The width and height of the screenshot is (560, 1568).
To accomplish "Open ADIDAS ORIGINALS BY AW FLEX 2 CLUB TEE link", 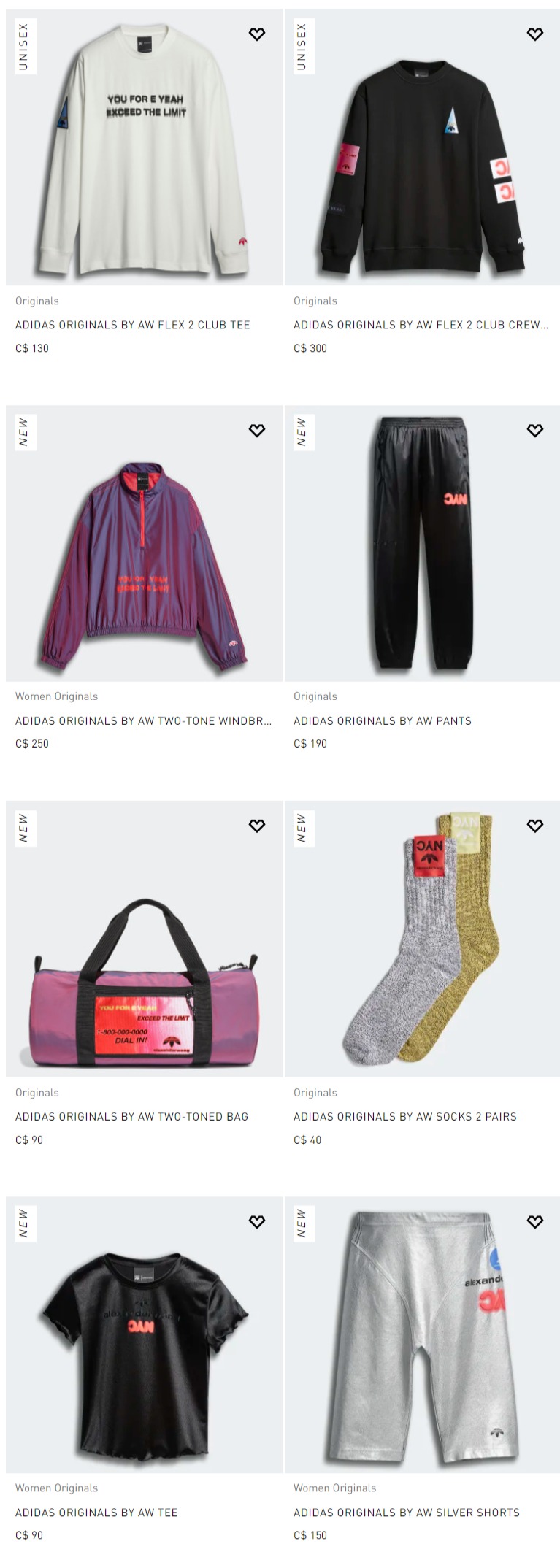I will (133, 325).
